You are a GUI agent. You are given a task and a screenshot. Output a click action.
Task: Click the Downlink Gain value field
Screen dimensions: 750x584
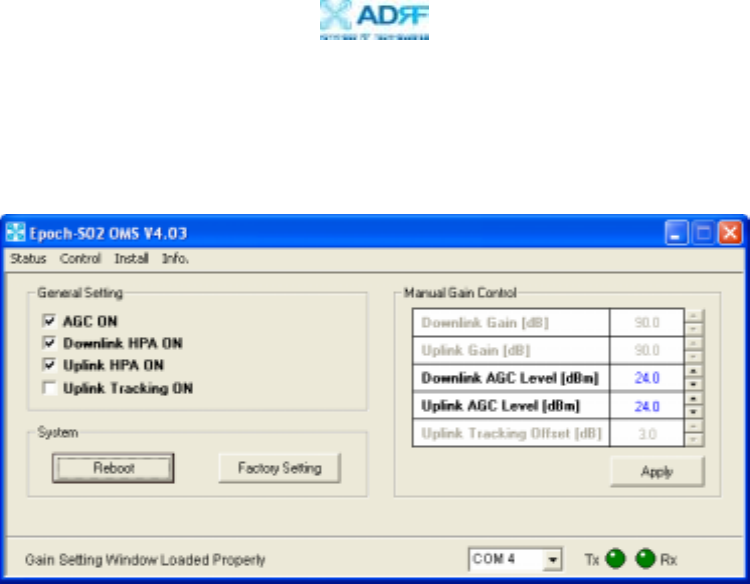pos(647,323)
